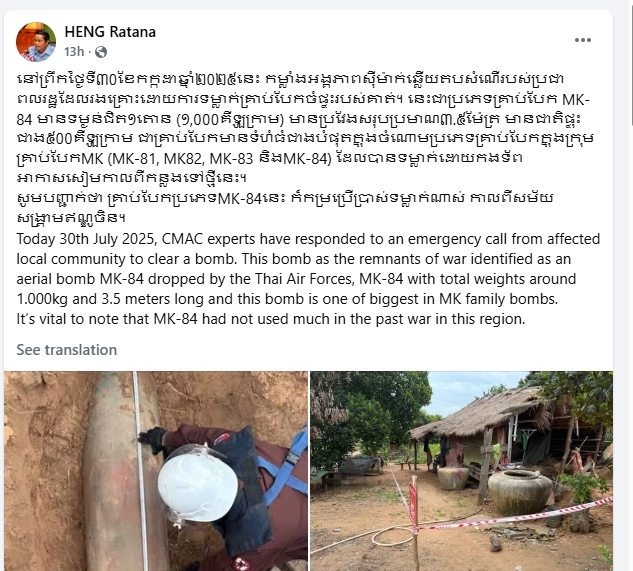The width and height of the screenshot is (633, 571).
Task: Click the 'CMAC experts' text in post
Action: (208, 239)
